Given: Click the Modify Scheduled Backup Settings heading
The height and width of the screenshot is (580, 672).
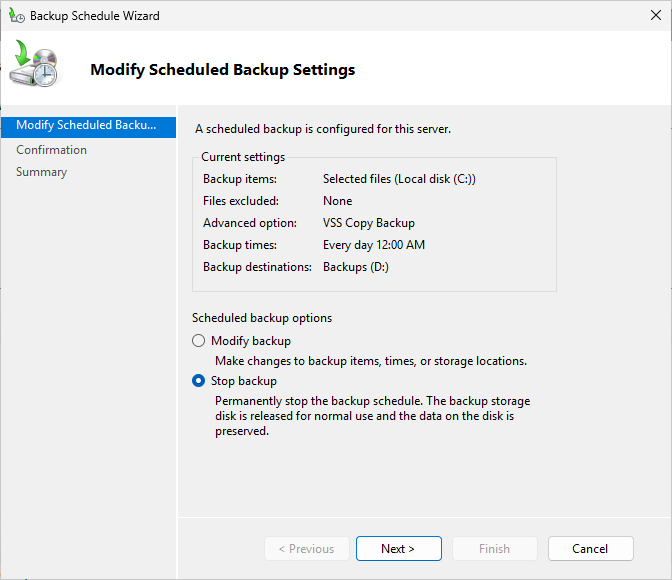Looking at the screenshot, I should click(222, 70).
